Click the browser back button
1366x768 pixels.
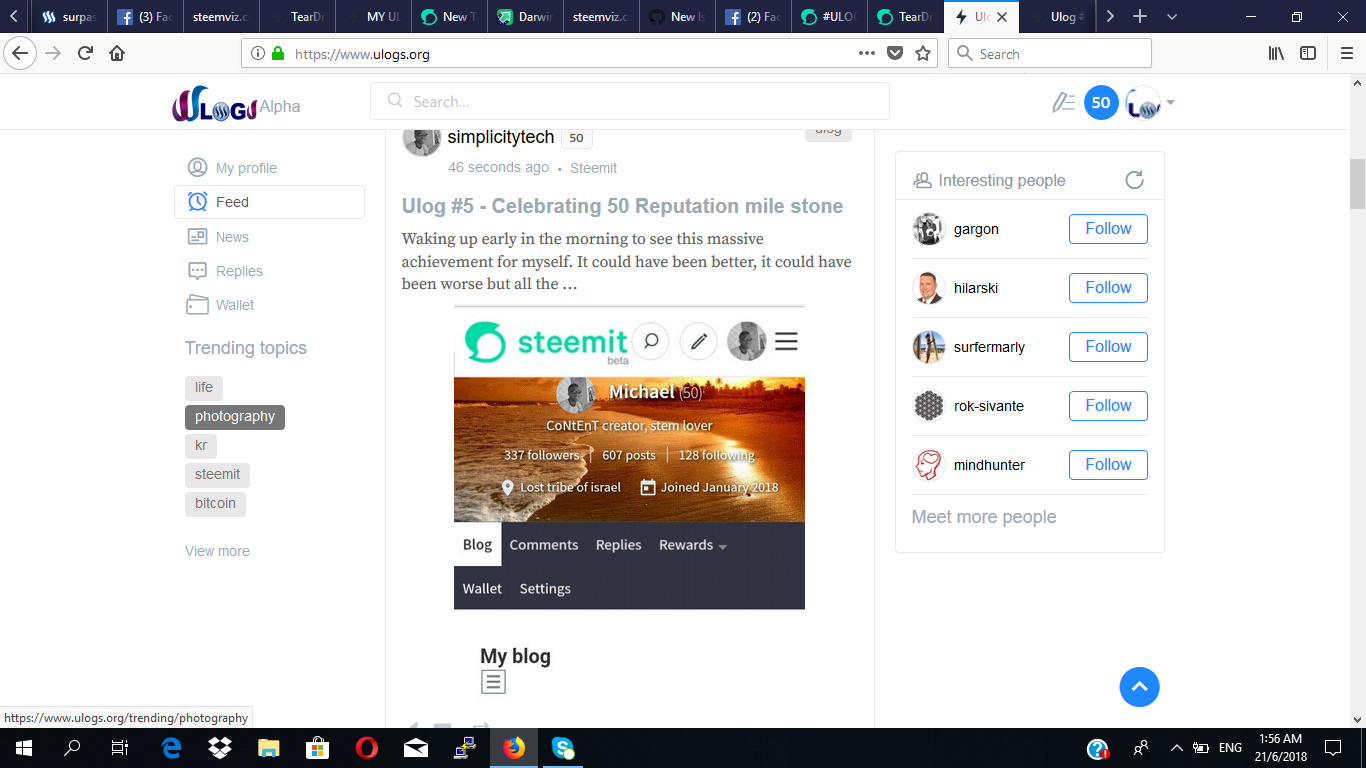pos(21,53)
